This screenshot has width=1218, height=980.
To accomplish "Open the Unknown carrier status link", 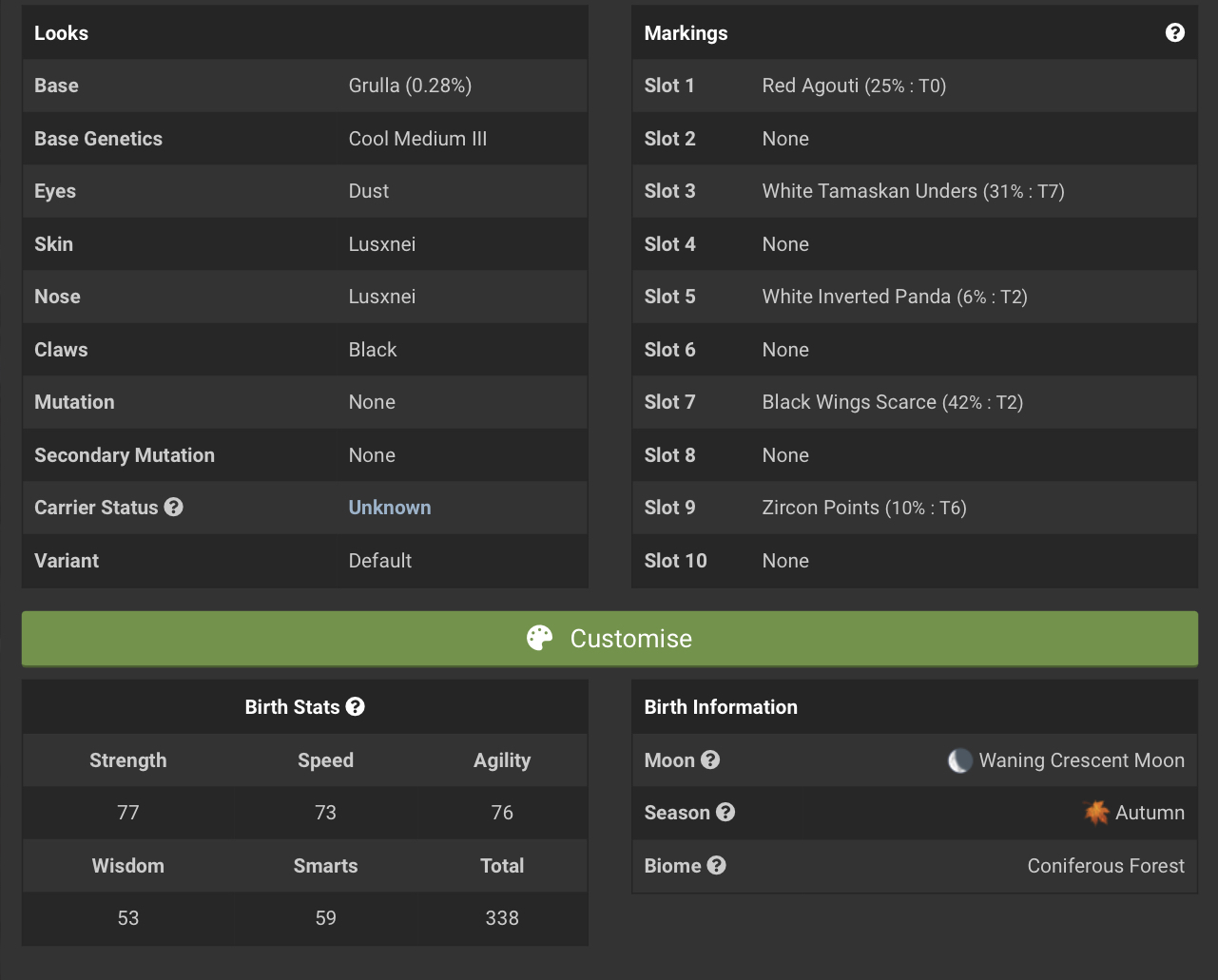I will [390, 508].
